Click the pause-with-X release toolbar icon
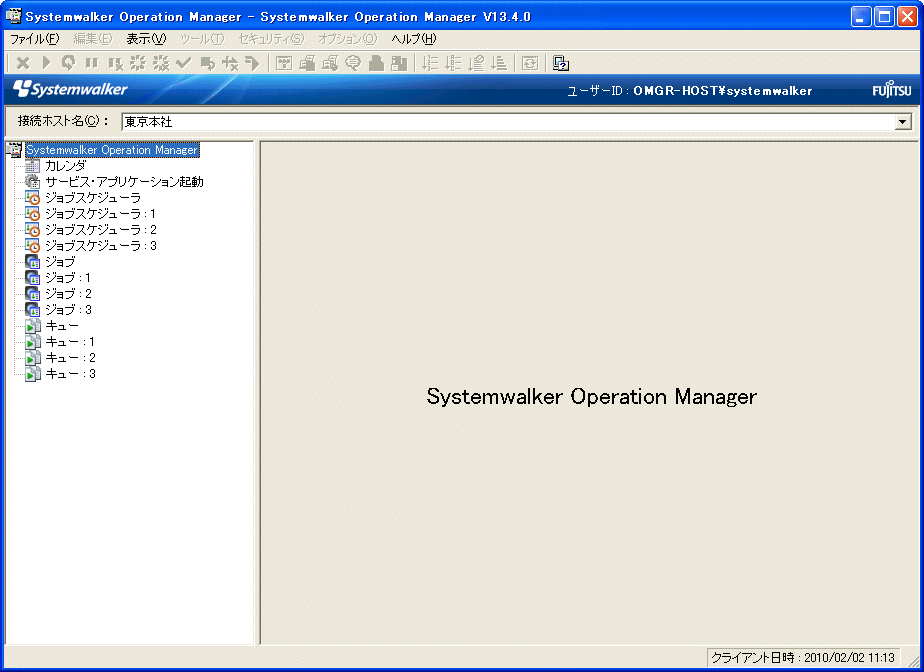The image size is (924, 672). (115, 62)
